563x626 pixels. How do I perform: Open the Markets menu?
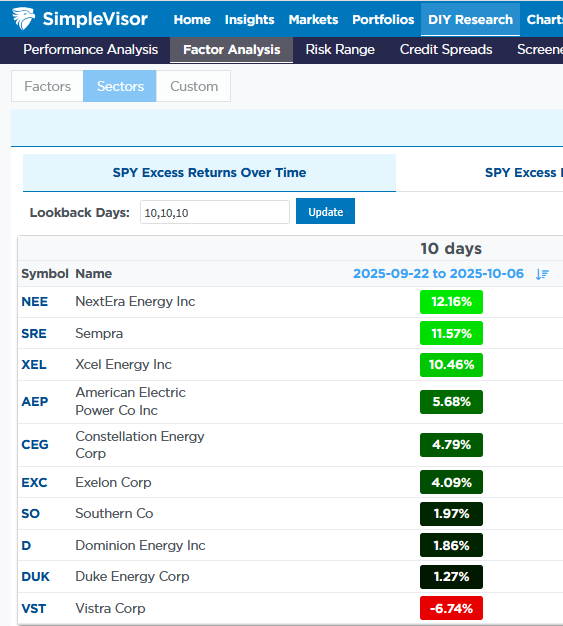click(313, 20)
